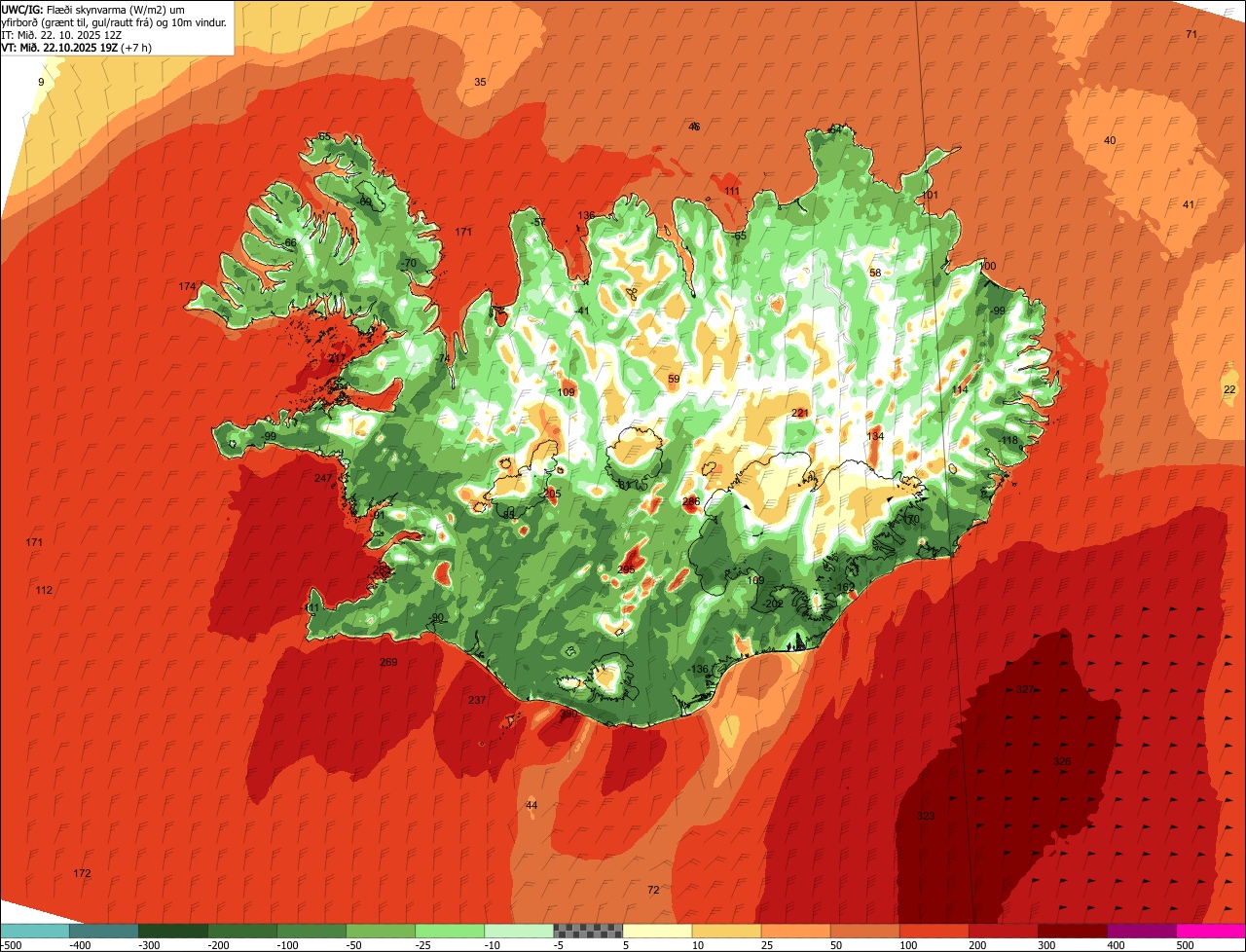The width and height of the screenshot is (1246, 952).
Task: Click the map value '221' in the central highlands
Action: click(x=800, y=413)
